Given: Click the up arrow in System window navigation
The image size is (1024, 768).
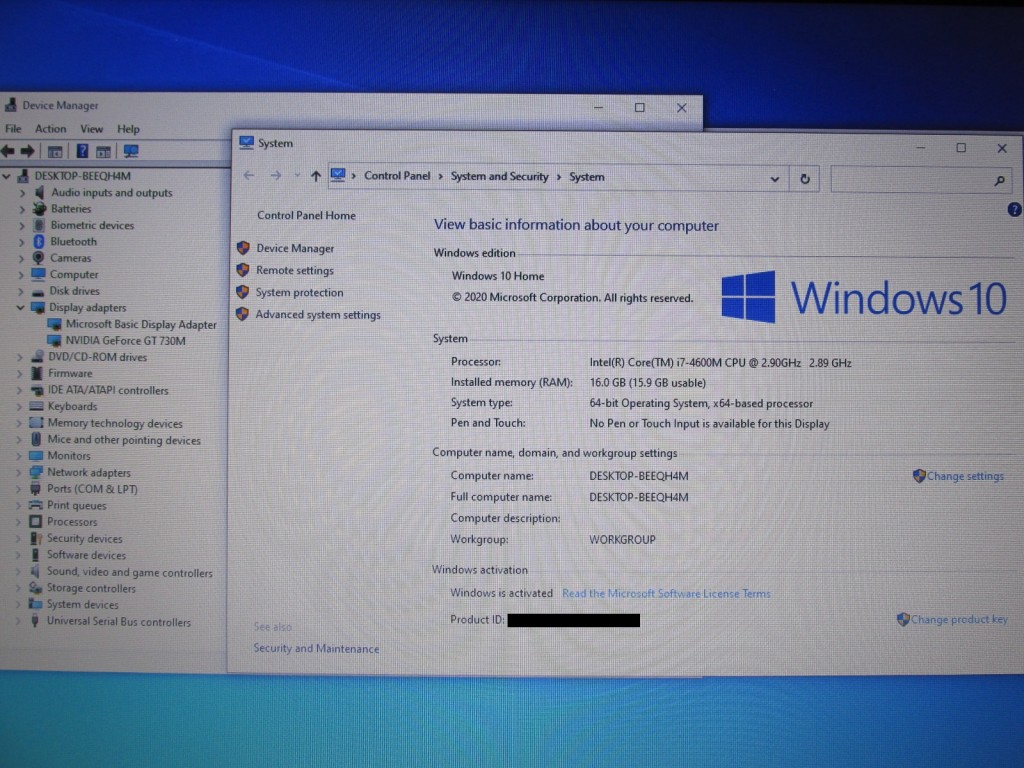Looking at the screenshot, I should pos(315,176).
